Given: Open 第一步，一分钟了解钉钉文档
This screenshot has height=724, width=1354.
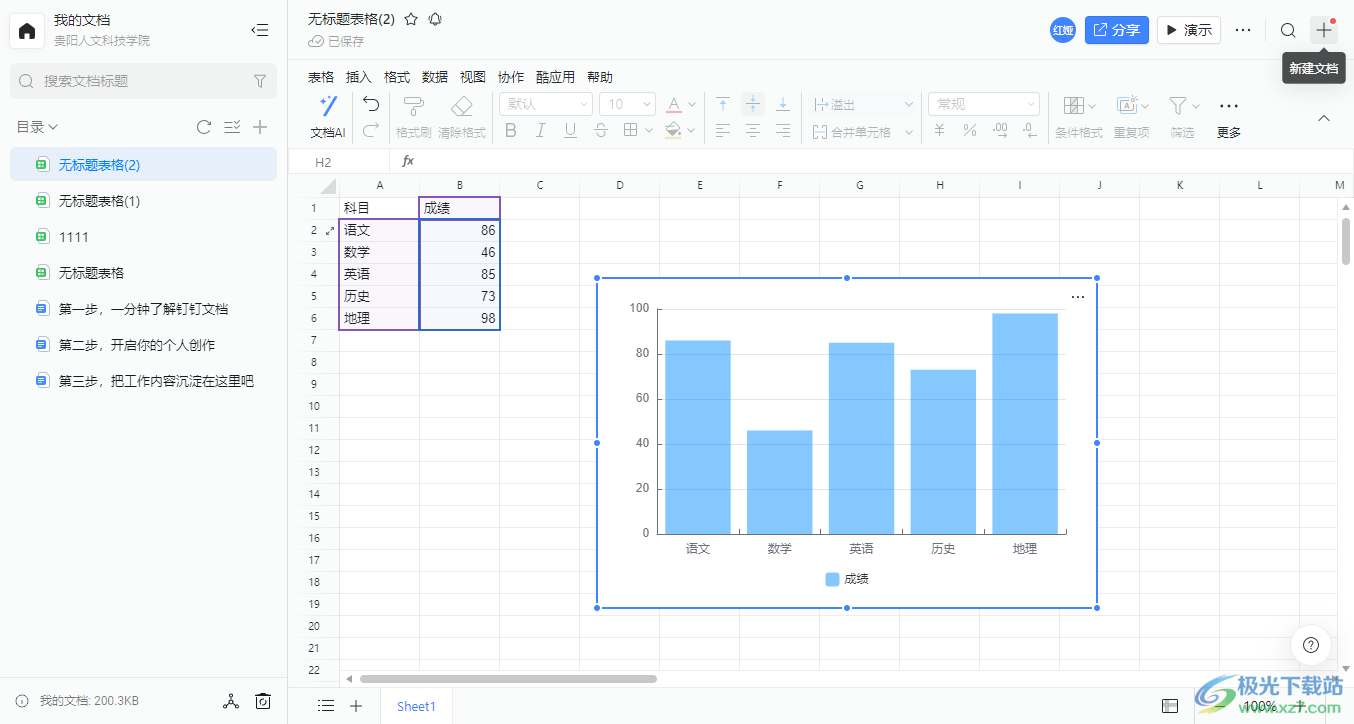Looking at the screenshot, I should pos(143,309).
